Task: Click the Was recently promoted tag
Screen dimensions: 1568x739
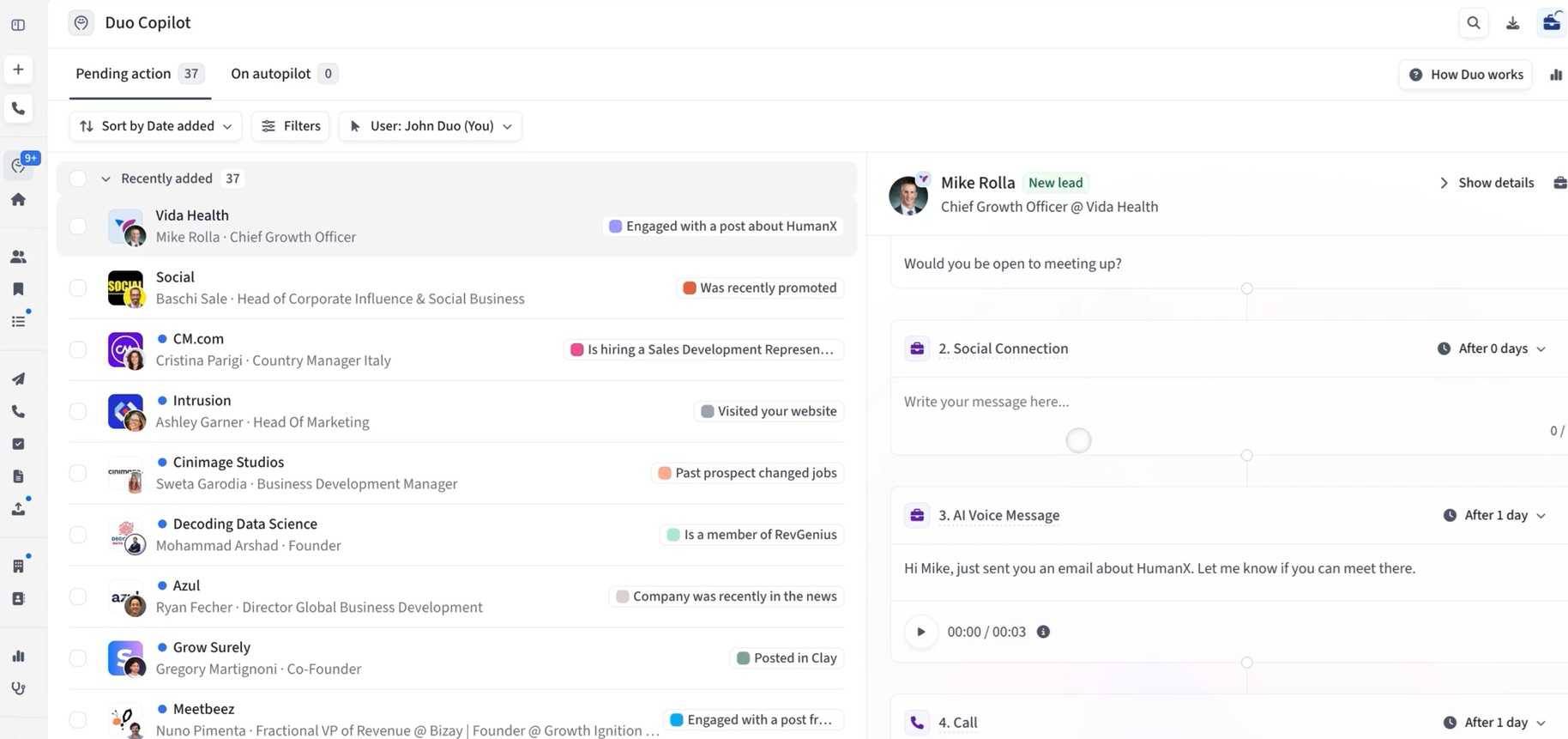Action: [760, 288]
